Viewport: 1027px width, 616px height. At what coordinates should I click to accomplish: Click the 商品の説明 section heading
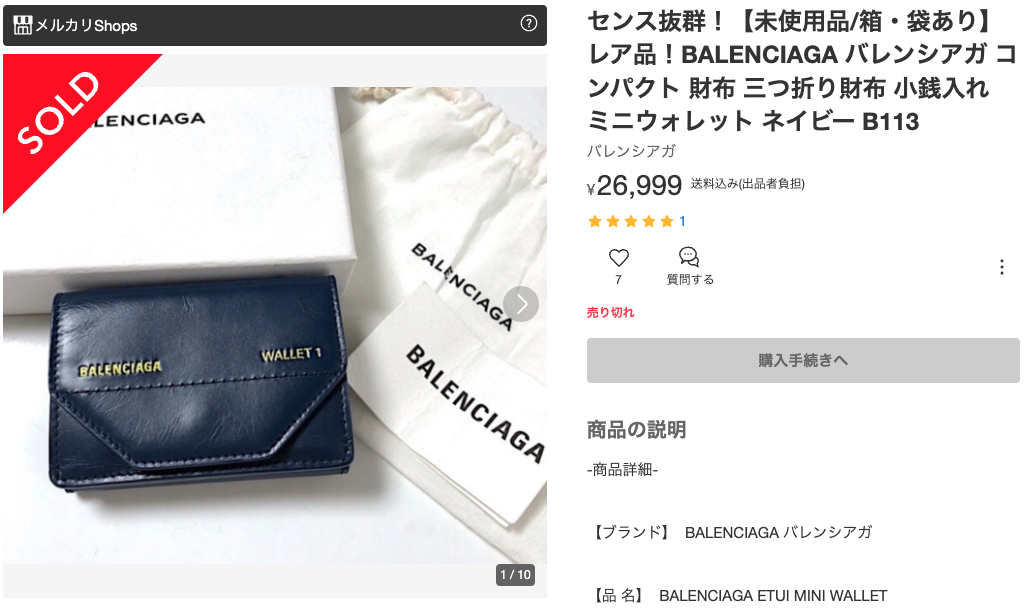(x=636, y=430)
